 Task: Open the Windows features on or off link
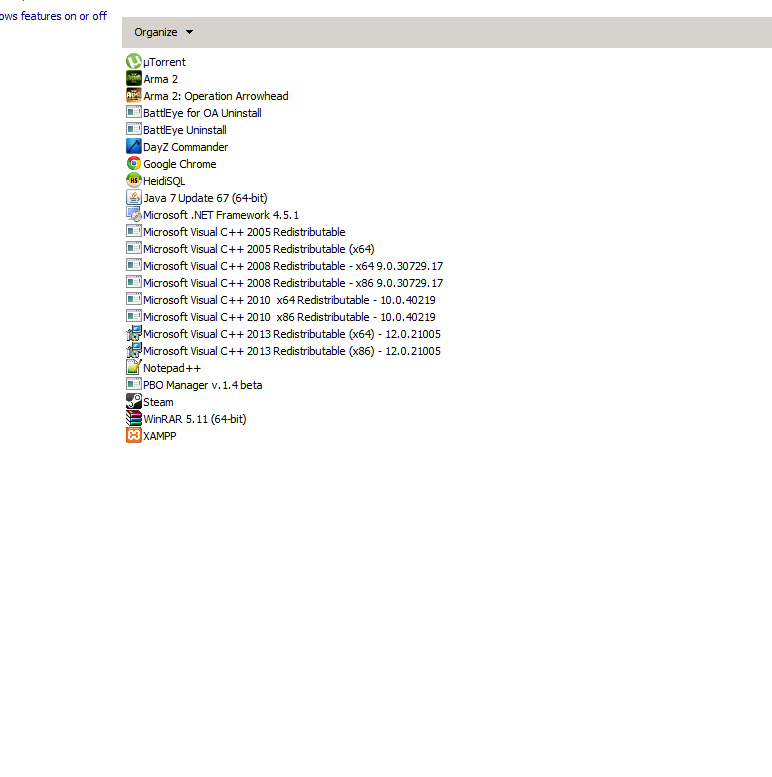click(53, 16)
